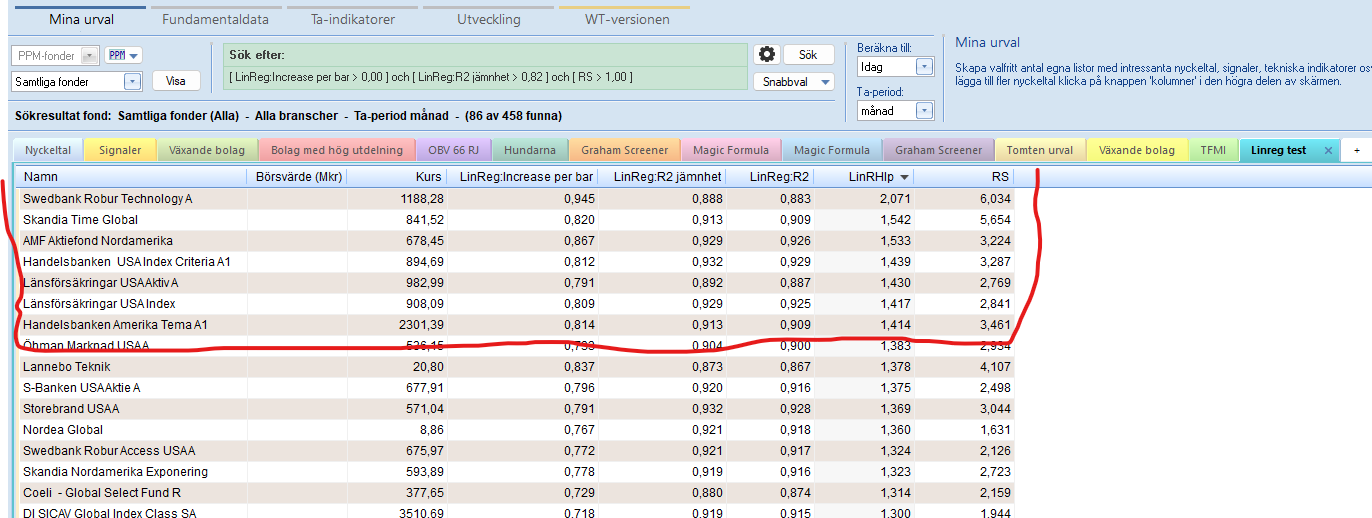The height and width of the screenshot is (518, 1372).
Task: Expand the Beräkna till Idag dropdown
Action: (924, 67)
